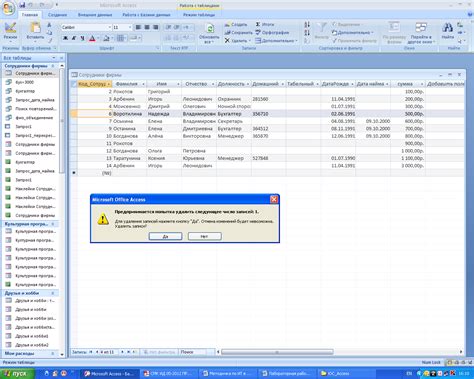Click the Copy icon in clipboard group
The width and height of the screenshot is (474, 379).
tap(49, 33)
